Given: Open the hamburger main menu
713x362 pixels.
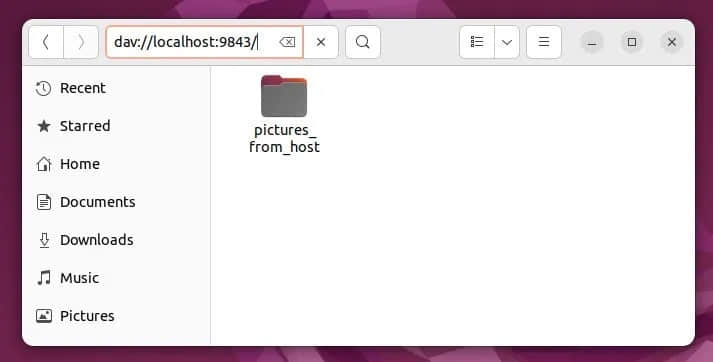Looking at the screenshot, I should pyautogui.click(x=544, y=42).
